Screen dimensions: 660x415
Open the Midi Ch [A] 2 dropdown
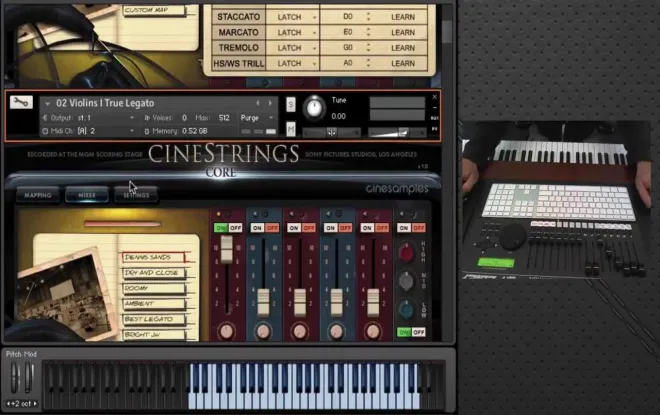click(132, 131)
